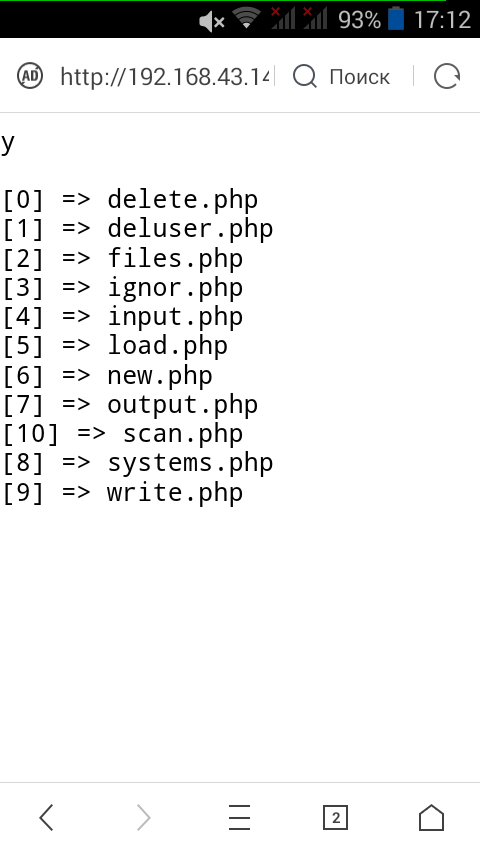Open the tabs switcher showing 2
The width and height of the screenshot is (480, 854).
(335, 818)
